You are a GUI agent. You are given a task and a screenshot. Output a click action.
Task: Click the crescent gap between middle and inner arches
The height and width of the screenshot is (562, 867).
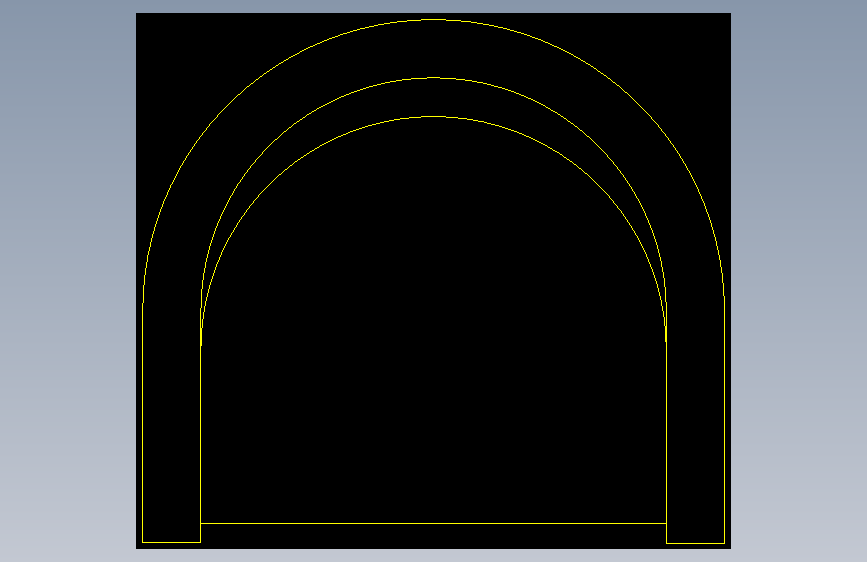coord(434,97)
